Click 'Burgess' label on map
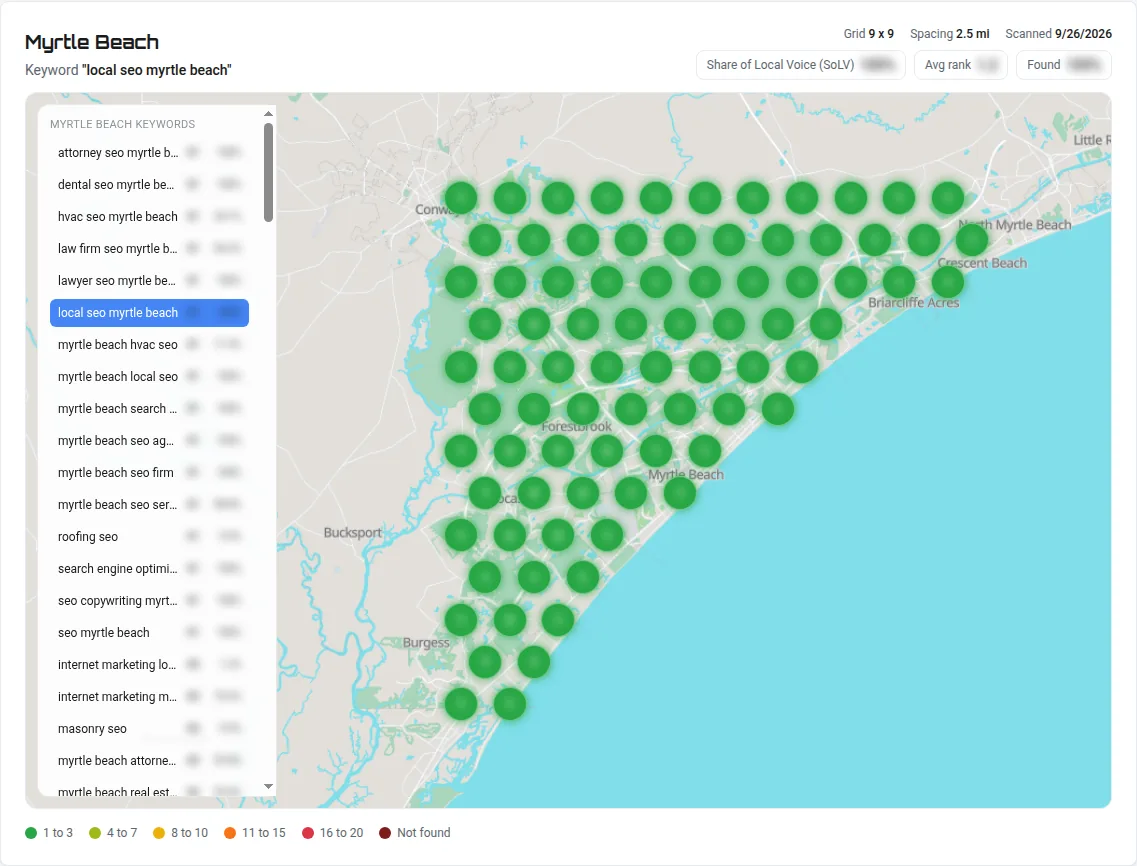This screenshot has width=1137, height=866. coord(426,643)
